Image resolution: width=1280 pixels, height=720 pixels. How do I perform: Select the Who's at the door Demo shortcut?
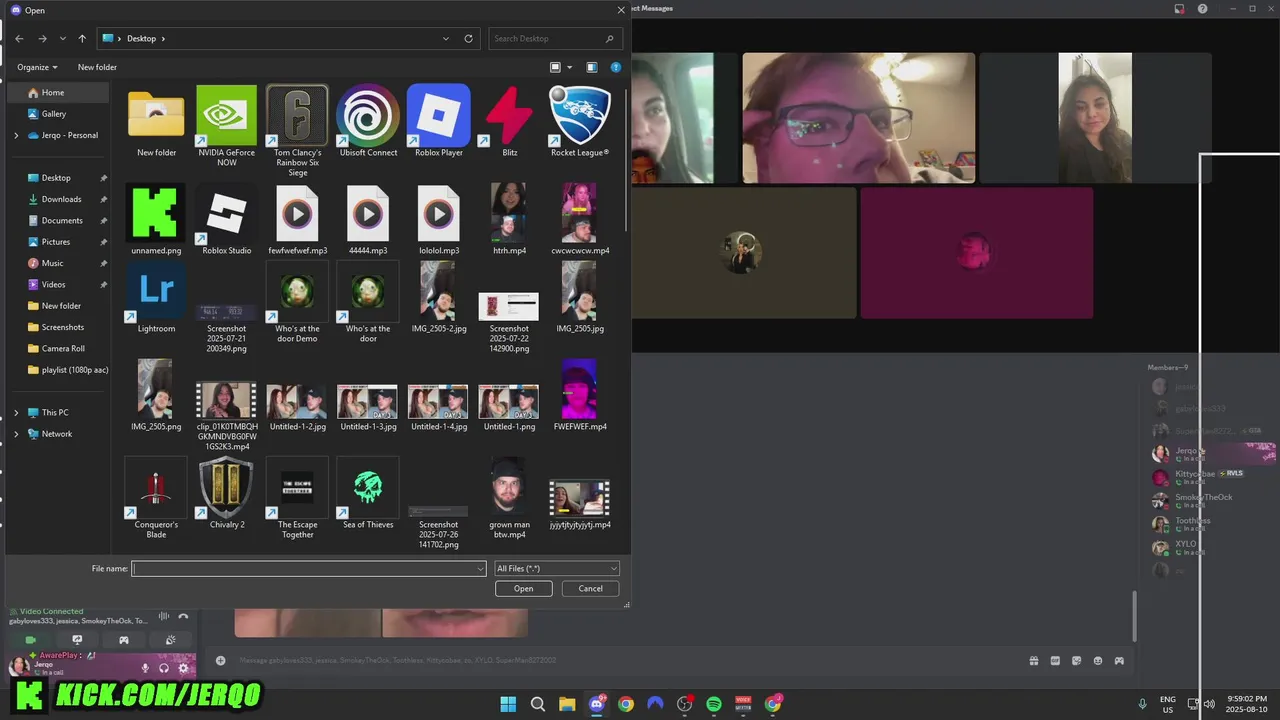click(x=297, y=302)
